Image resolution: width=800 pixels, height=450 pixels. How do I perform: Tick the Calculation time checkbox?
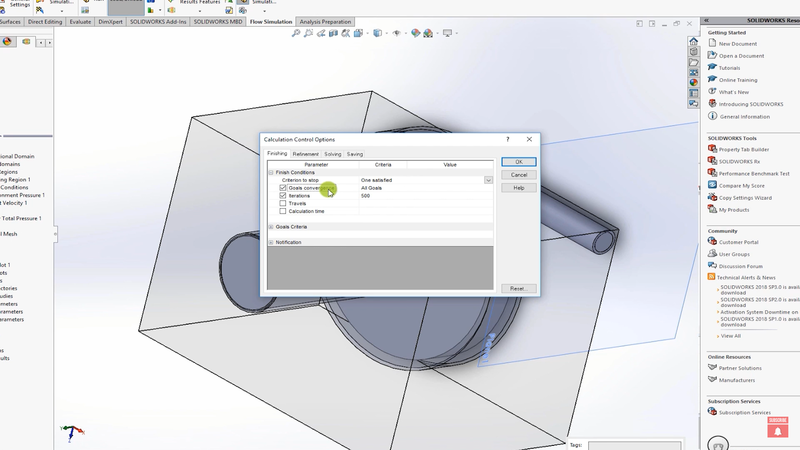283,211
